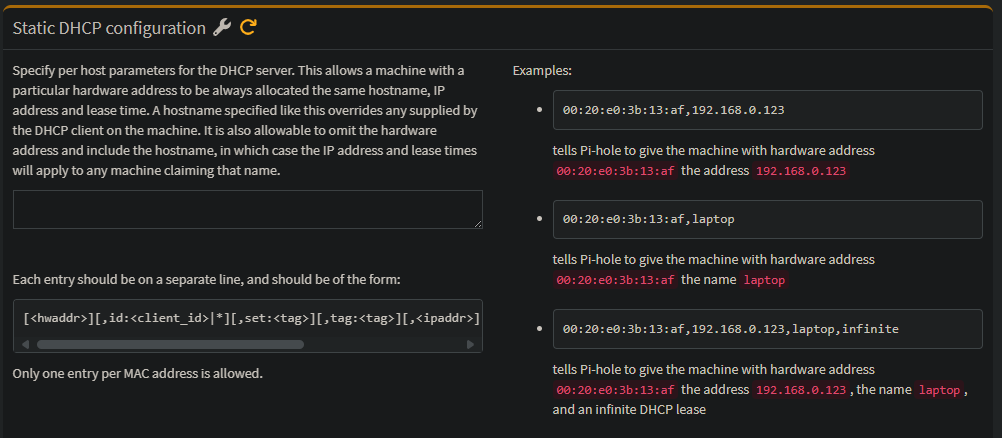This screenshot has width=1002, height=438.
Task: Focus the empty static DHCP entries text area
Action: pos(247,209)
